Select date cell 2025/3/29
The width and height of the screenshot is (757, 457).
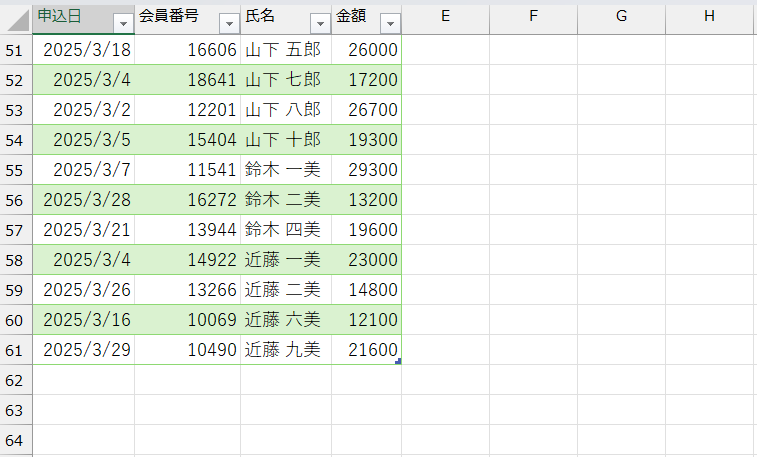(84, 349)
